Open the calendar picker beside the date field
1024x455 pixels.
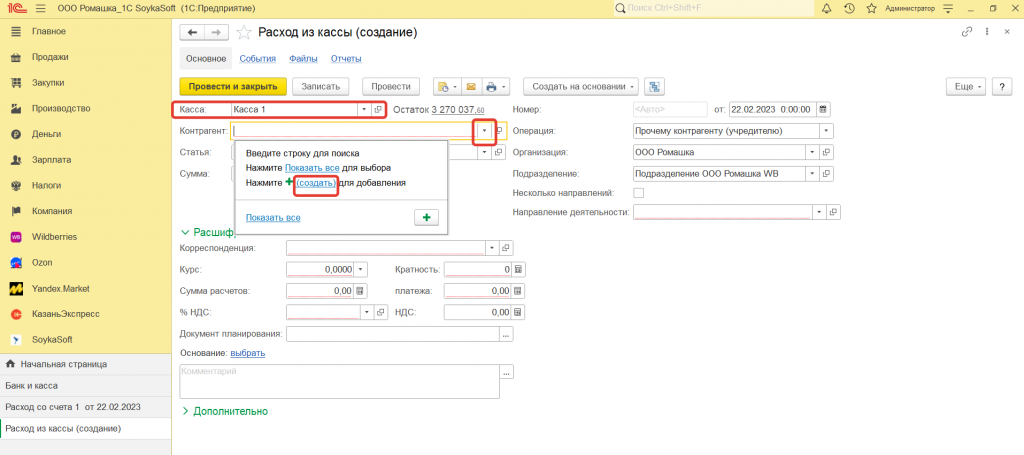coord(823,109)
